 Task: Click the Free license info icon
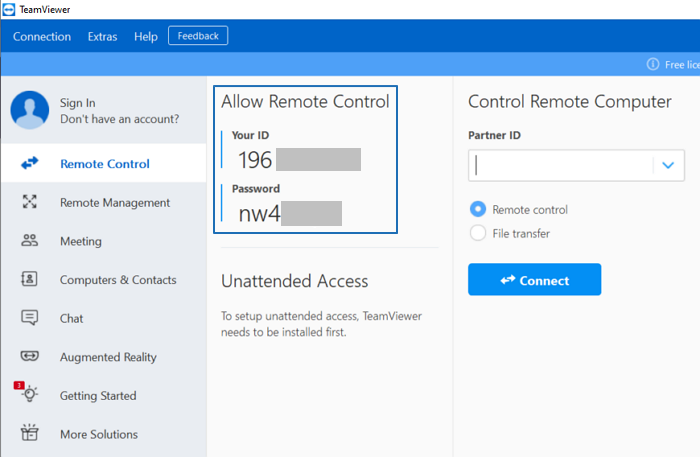point(653,64)
